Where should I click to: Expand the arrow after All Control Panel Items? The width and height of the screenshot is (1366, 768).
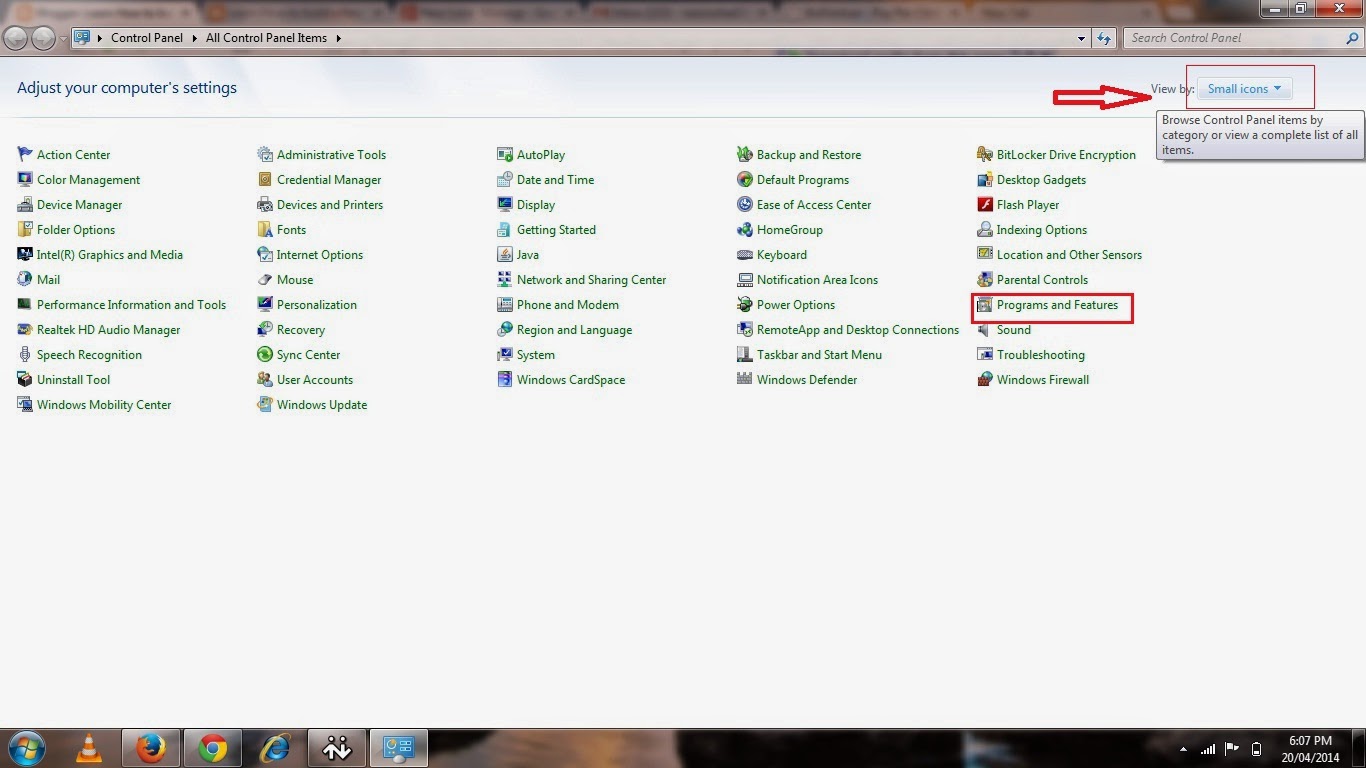point(339,38)
